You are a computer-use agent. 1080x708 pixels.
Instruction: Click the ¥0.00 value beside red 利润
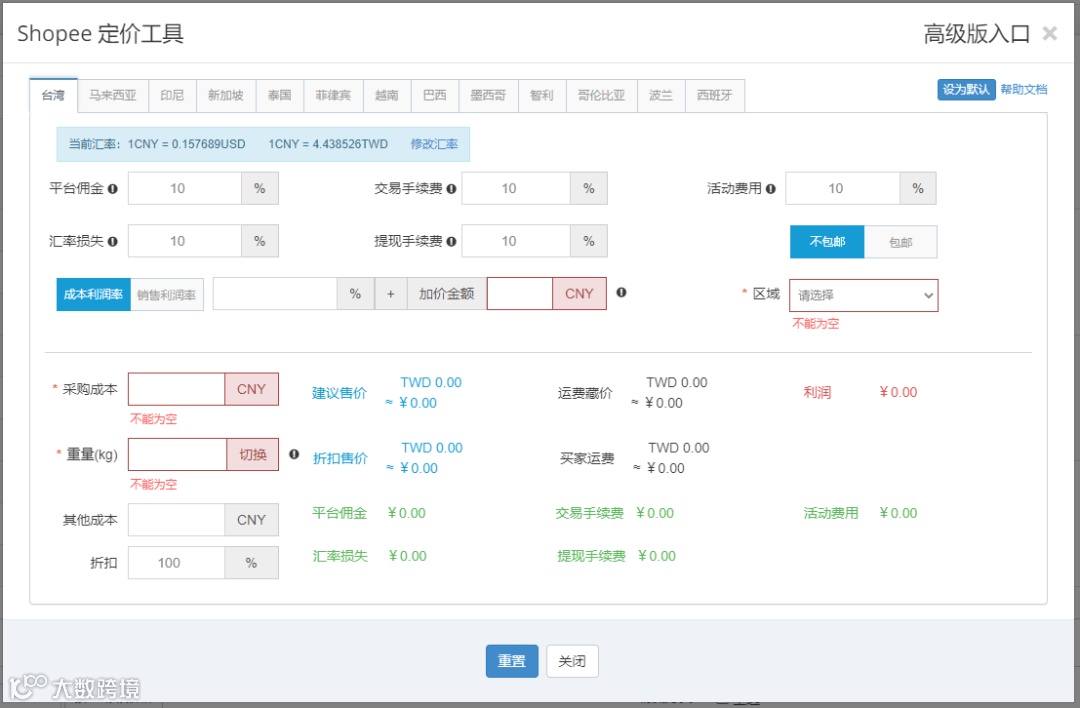tap(898, 393)
